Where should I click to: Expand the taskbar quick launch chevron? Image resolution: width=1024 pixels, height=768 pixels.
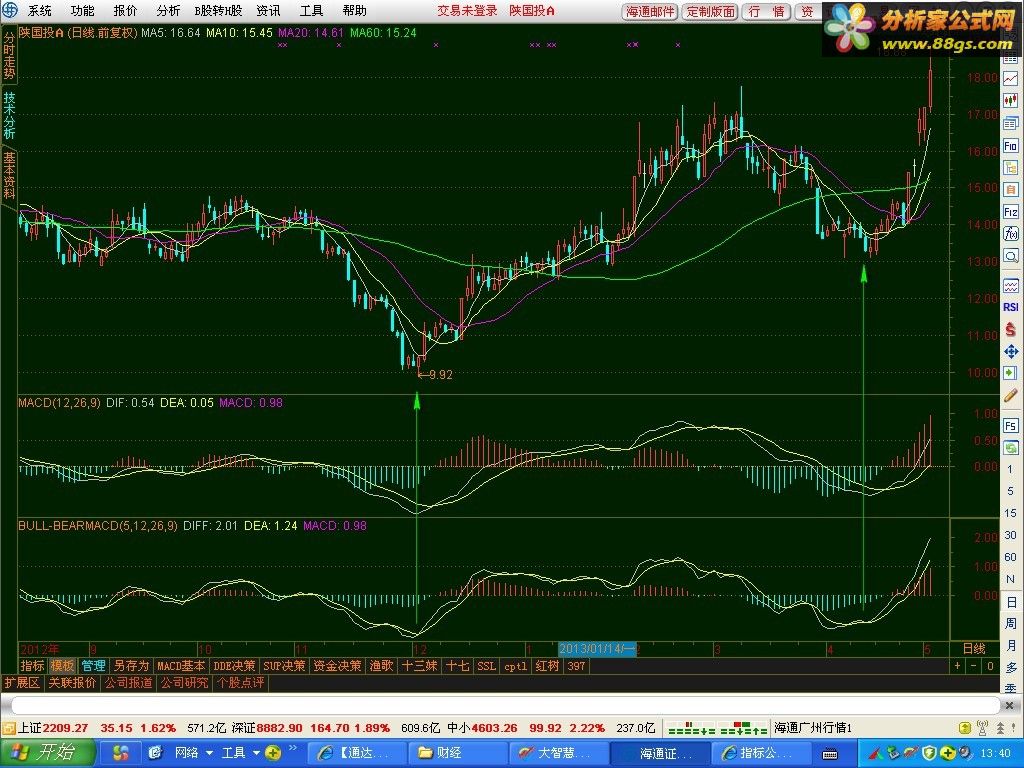pyautogui.click(x=293, y=748)
